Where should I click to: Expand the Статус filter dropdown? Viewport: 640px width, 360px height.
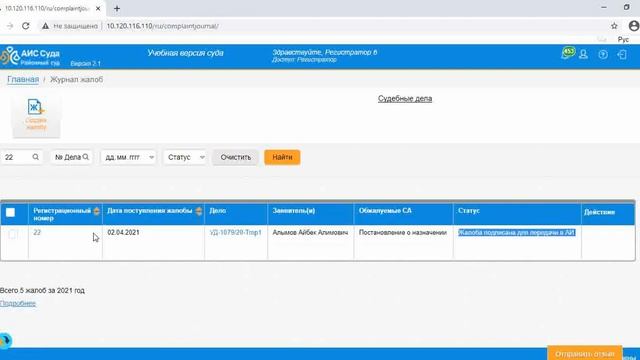(185, 157)
